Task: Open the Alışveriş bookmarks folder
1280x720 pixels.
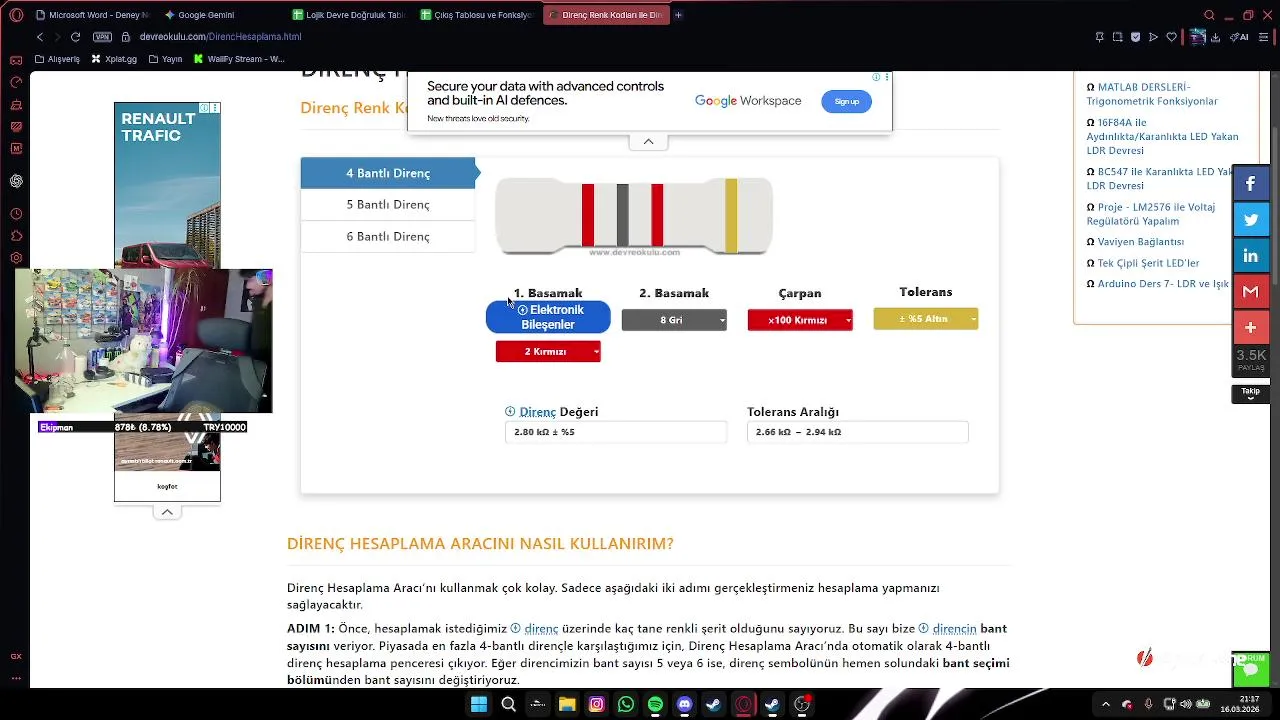Action: tap(57, 59)
